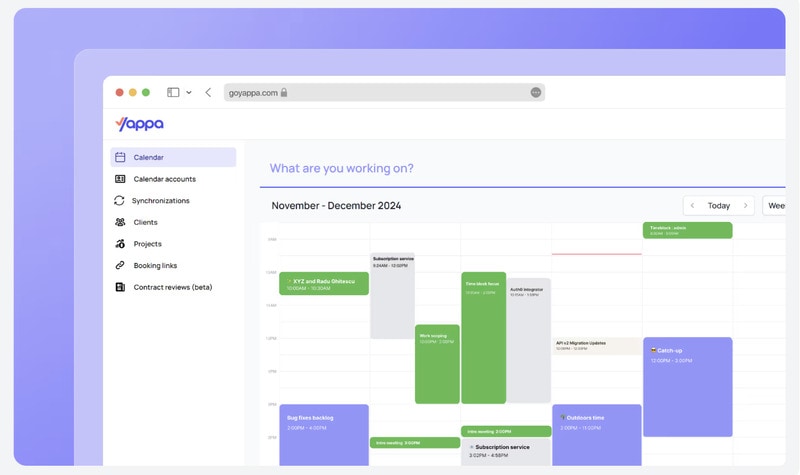Open Calendar accounts via its sidebar icon
Image resolution: width=800 pixels, height=475 pixels.
(120, 179)
